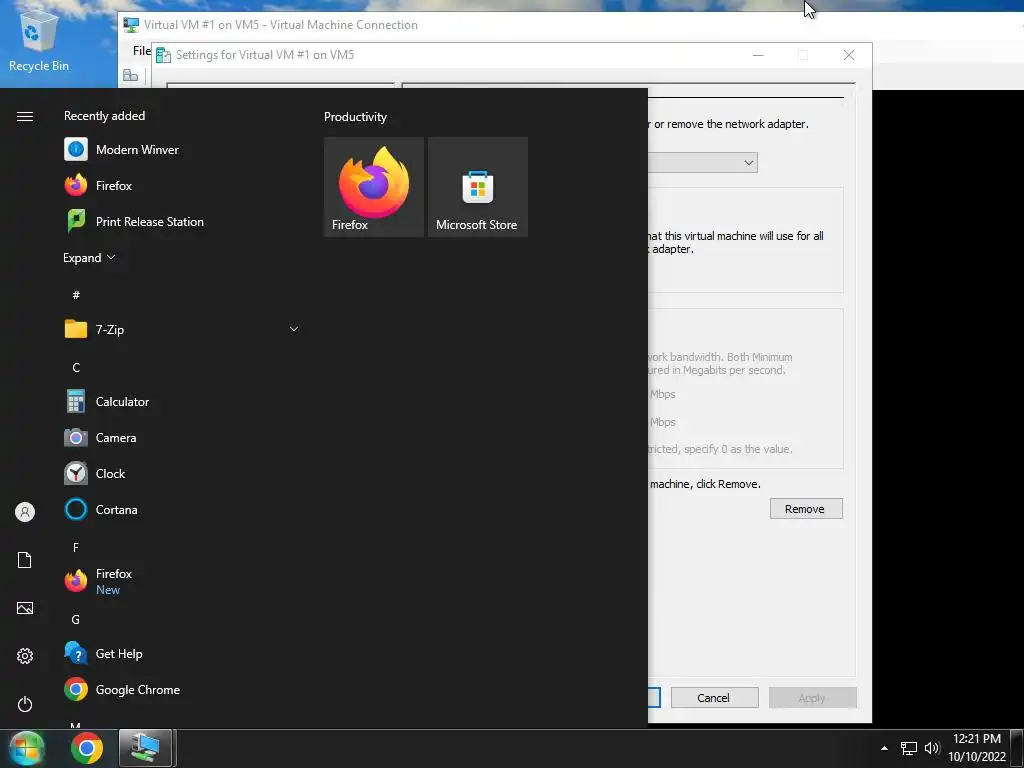
Task: Minimize the Settings for Virtual VM window
Action: coord(758,55)
